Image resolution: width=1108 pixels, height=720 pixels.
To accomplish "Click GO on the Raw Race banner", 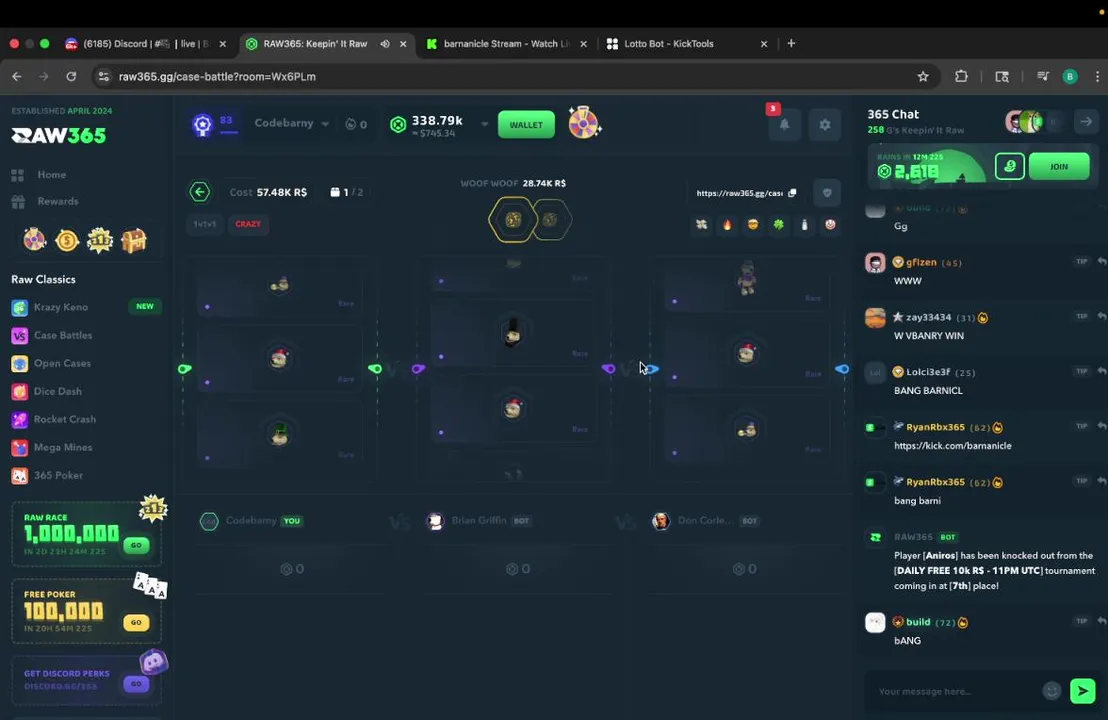I will click(x=136, y=545).
